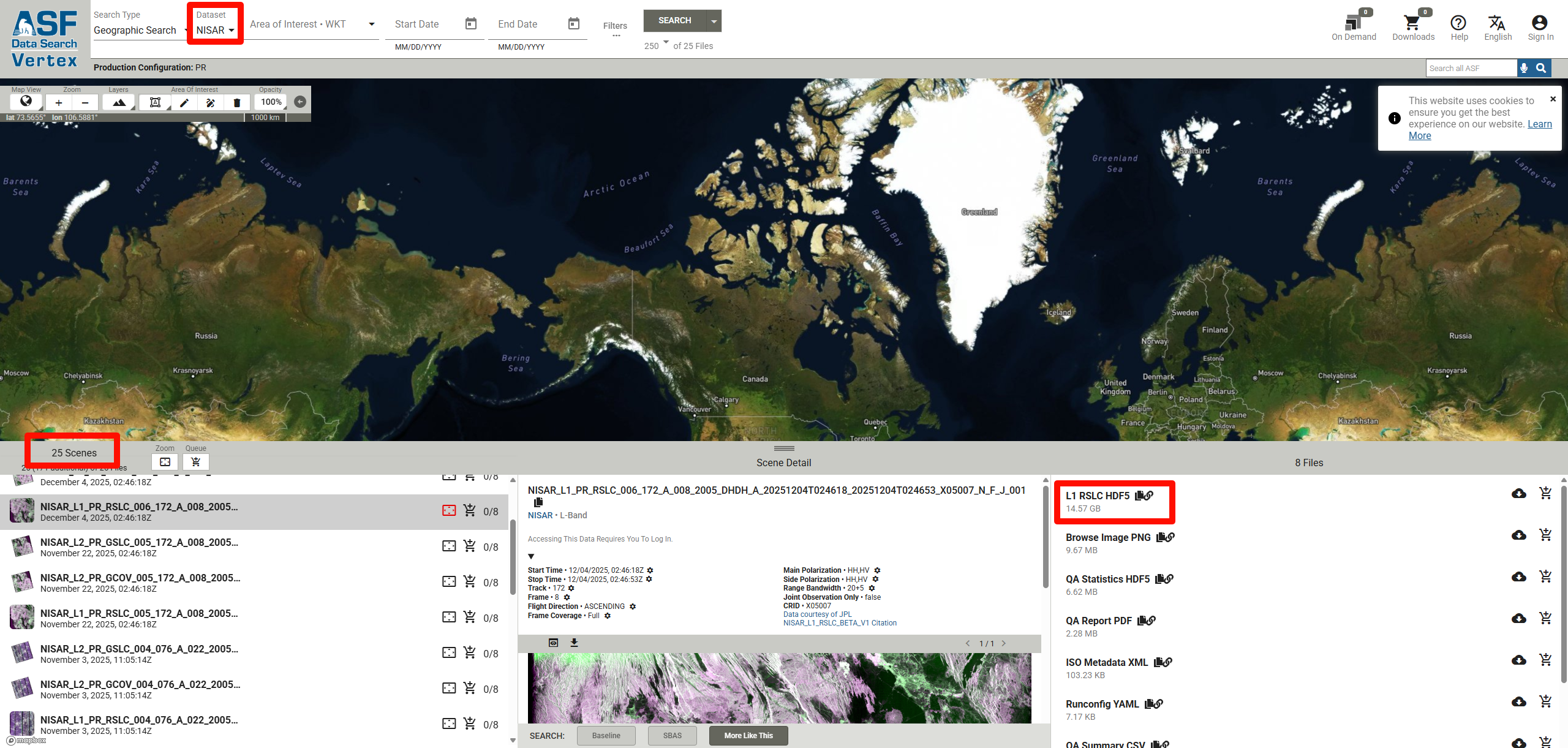Open the Start Date calendar picker
The image size is (1568, 748).
tap(471, 24)
